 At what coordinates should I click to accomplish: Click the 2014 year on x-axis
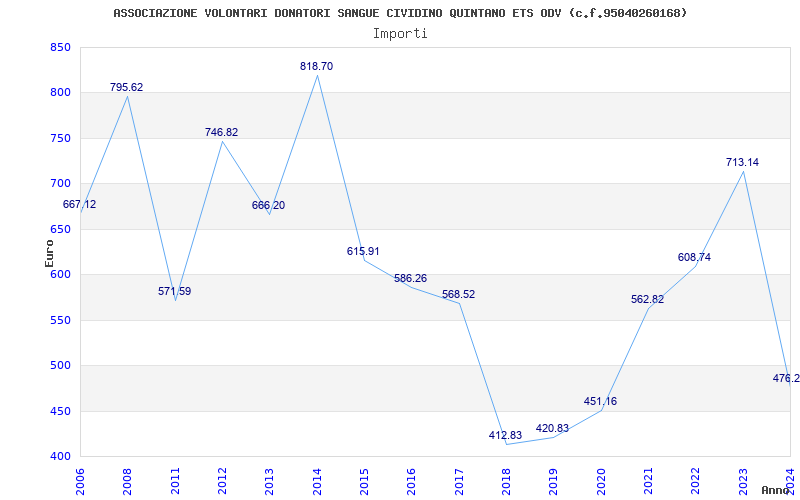(317, 480)
